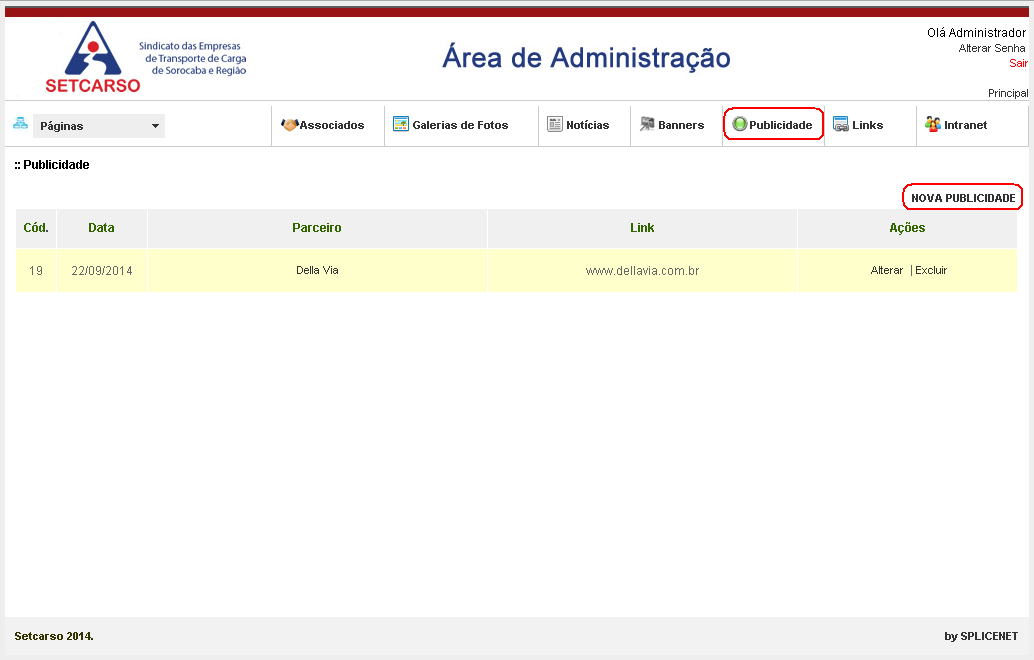Image resolution: width=1034 pixels, height=660 pixels.
Task: Click the Setcarso 2014. footer text
Action: click(54, 636)
